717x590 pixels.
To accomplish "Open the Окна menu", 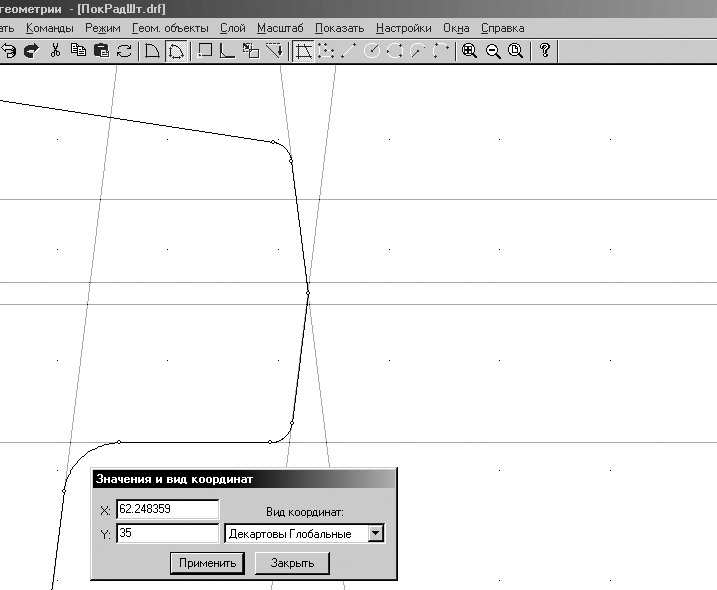I will click(x=456, y=28).
